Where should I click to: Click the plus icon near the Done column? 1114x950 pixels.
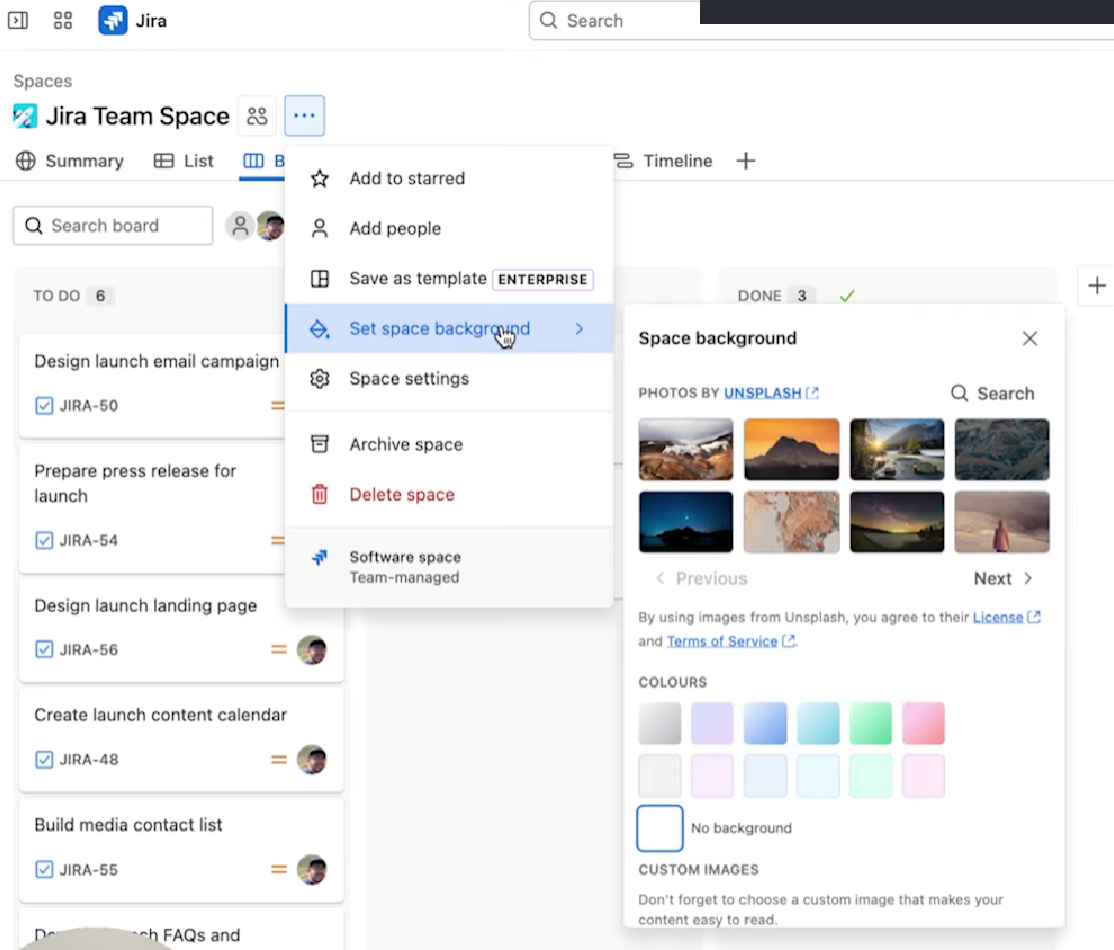1097,286
